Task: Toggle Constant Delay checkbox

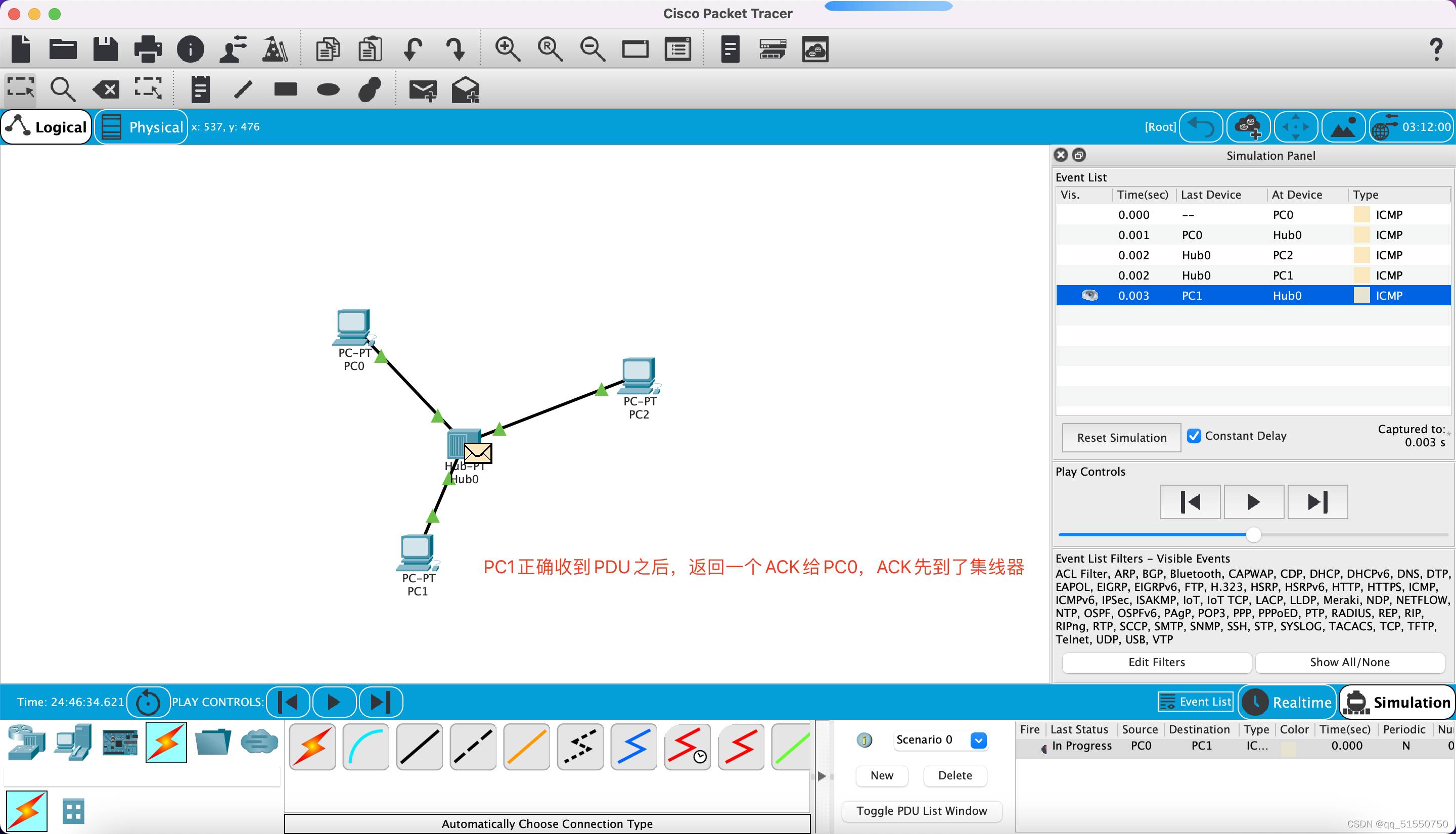Action: [1194, 436]
